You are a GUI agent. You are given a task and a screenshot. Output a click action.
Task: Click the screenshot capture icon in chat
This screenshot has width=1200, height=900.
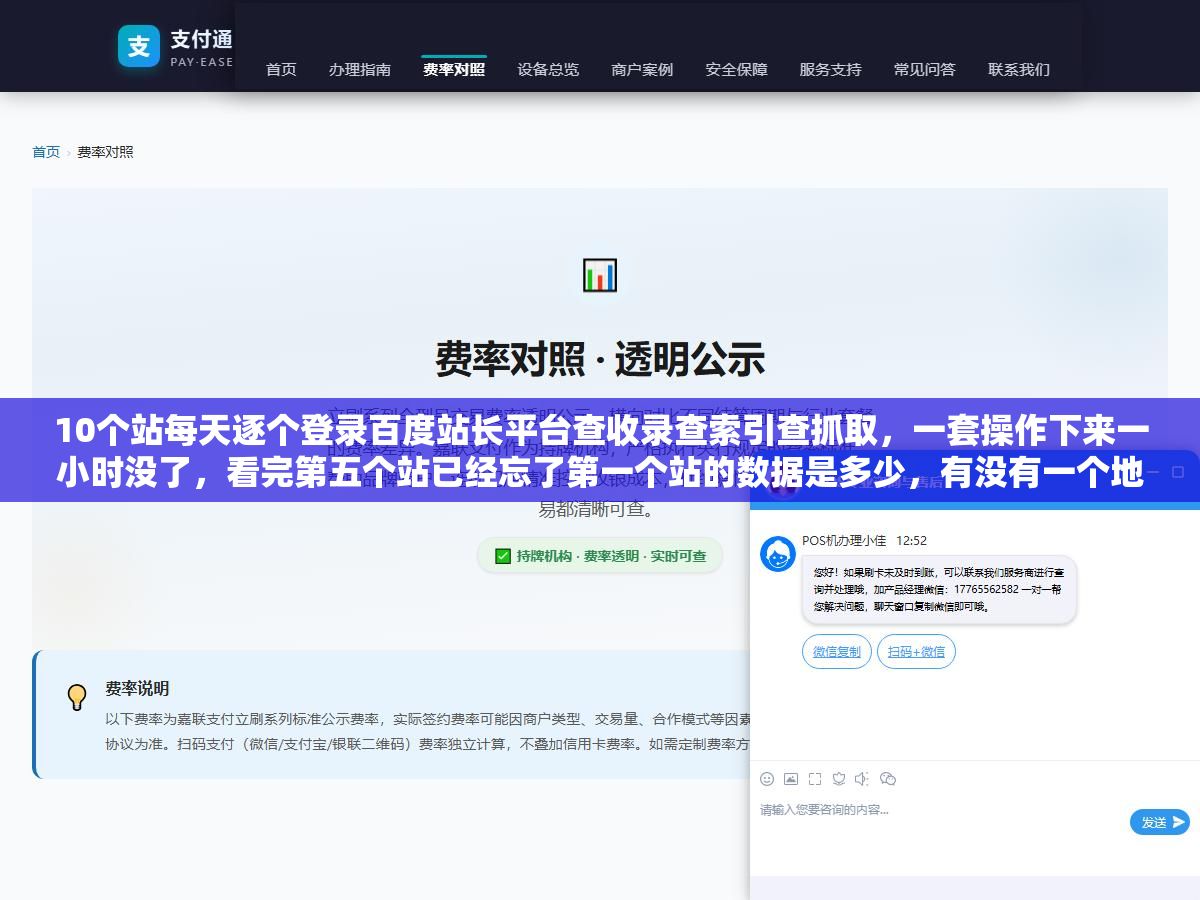point(815,779)
